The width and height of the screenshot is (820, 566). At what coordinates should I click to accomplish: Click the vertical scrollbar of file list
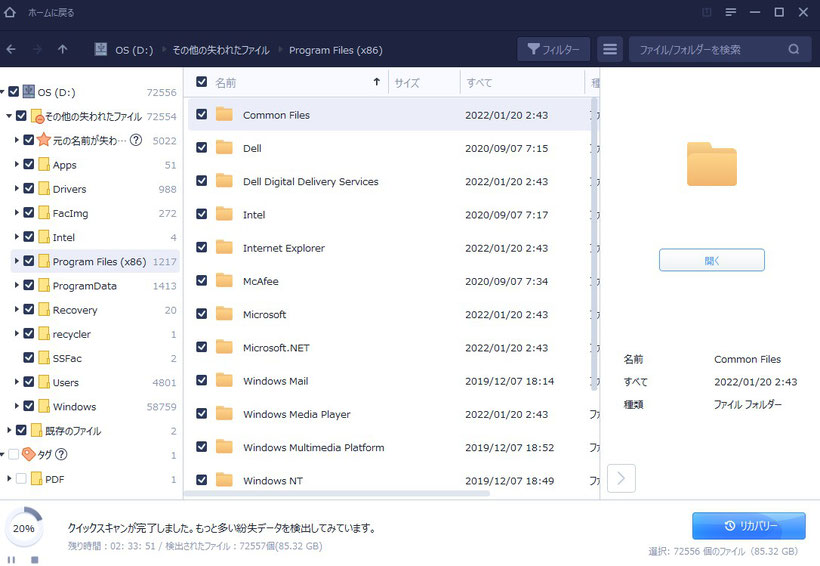594,243
